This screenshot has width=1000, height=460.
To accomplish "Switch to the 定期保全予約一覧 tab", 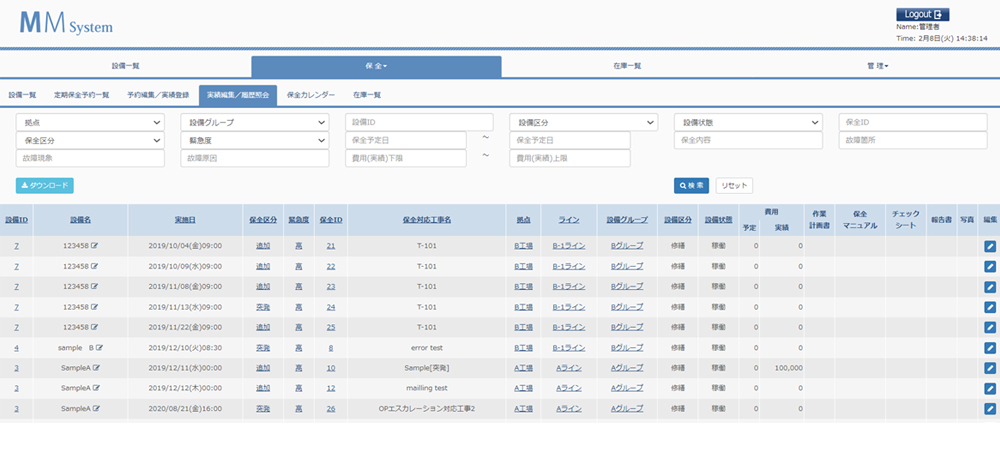I will click(82, 95).
